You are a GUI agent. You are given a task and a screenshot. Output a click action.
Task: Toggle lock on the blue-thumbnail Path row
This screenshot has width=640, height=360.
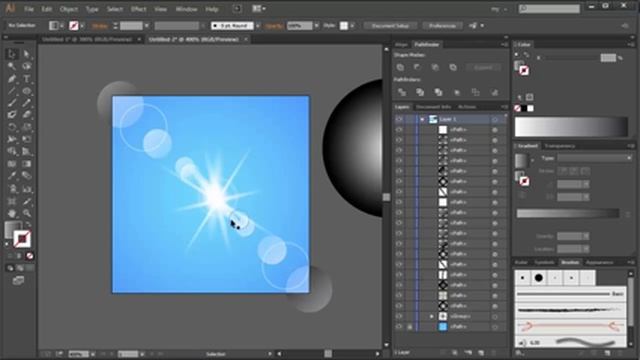409,327
